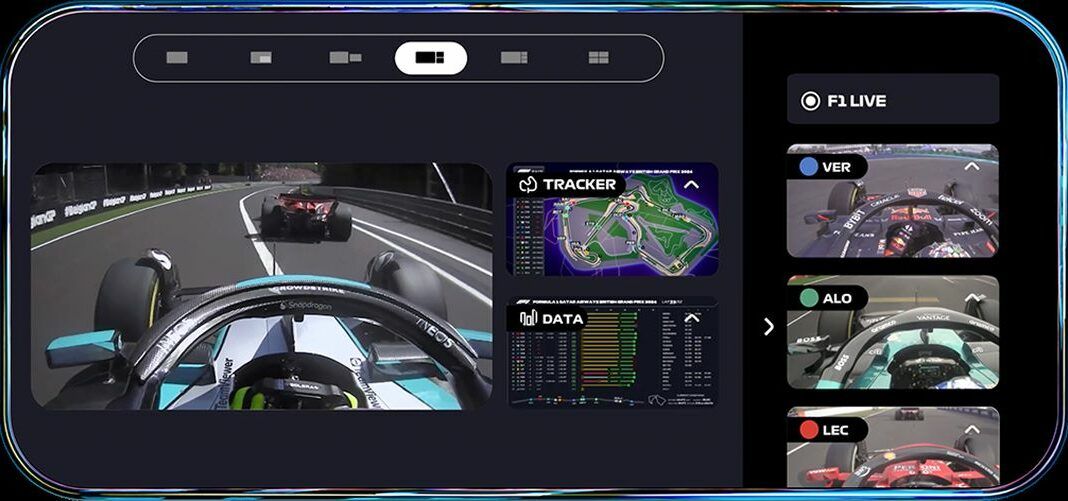
Task: Select the single full-screen layout icon
Action: click(177, 58)
